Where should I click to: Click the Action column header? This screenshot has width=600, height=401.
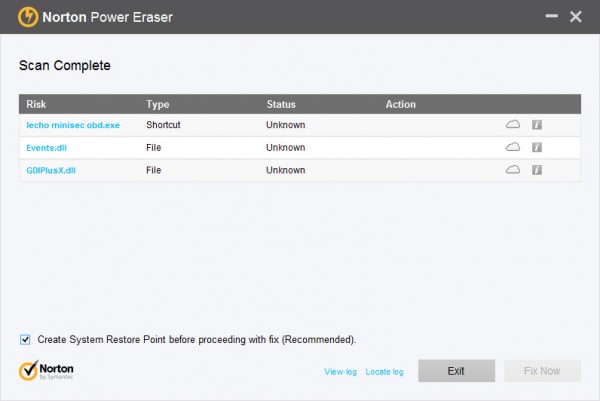point(400,104)
